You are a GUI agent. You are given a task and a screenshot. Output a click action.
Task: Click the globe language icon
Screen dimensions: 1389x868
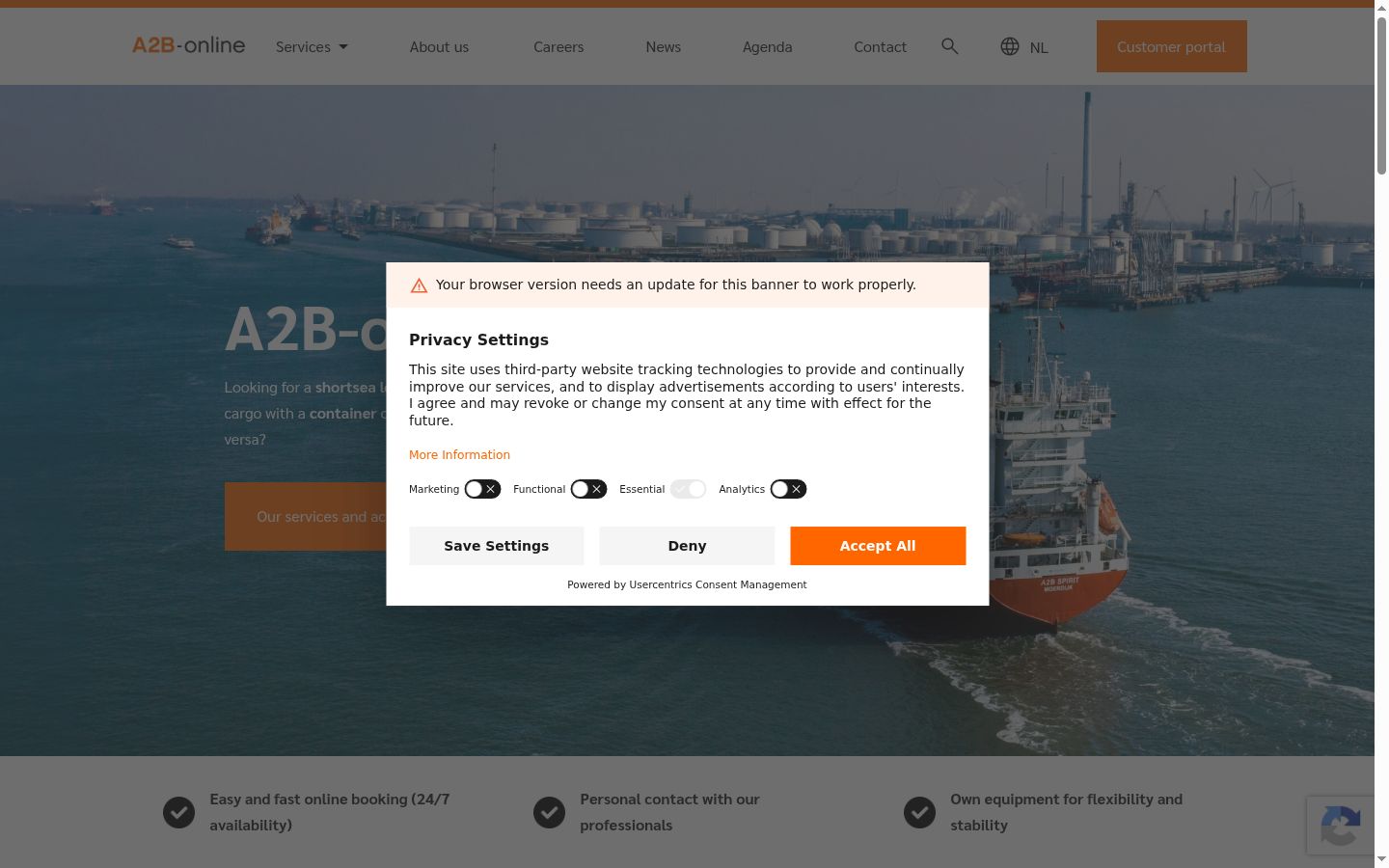[1010, 46]
